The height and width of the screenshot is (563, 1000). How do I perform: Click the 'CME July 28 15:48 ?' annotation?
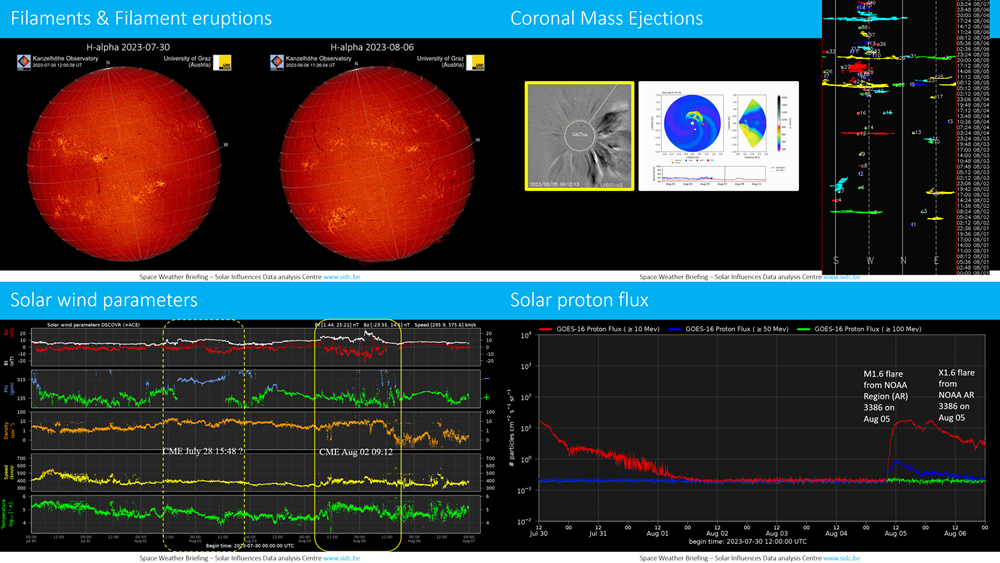click(204, 451)
